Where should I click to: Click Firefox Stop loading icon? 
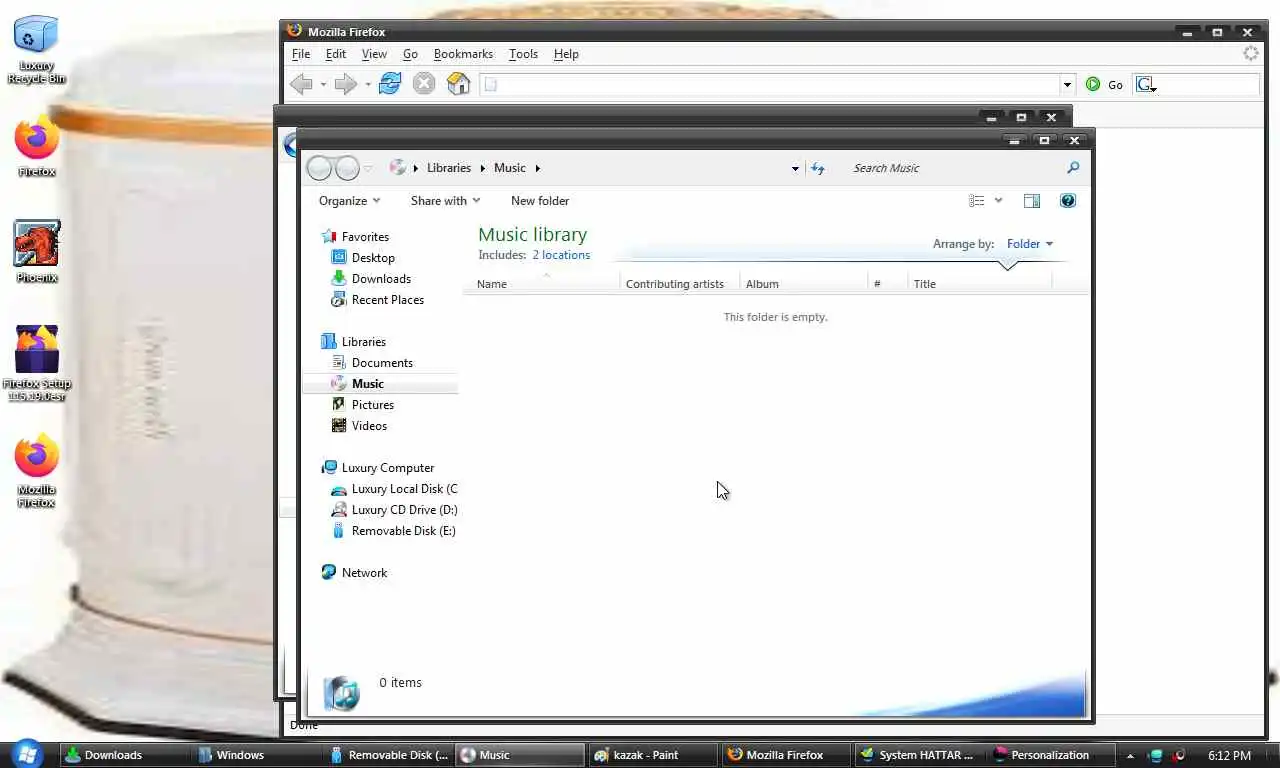pyautogui.click(x=424, y=84)
